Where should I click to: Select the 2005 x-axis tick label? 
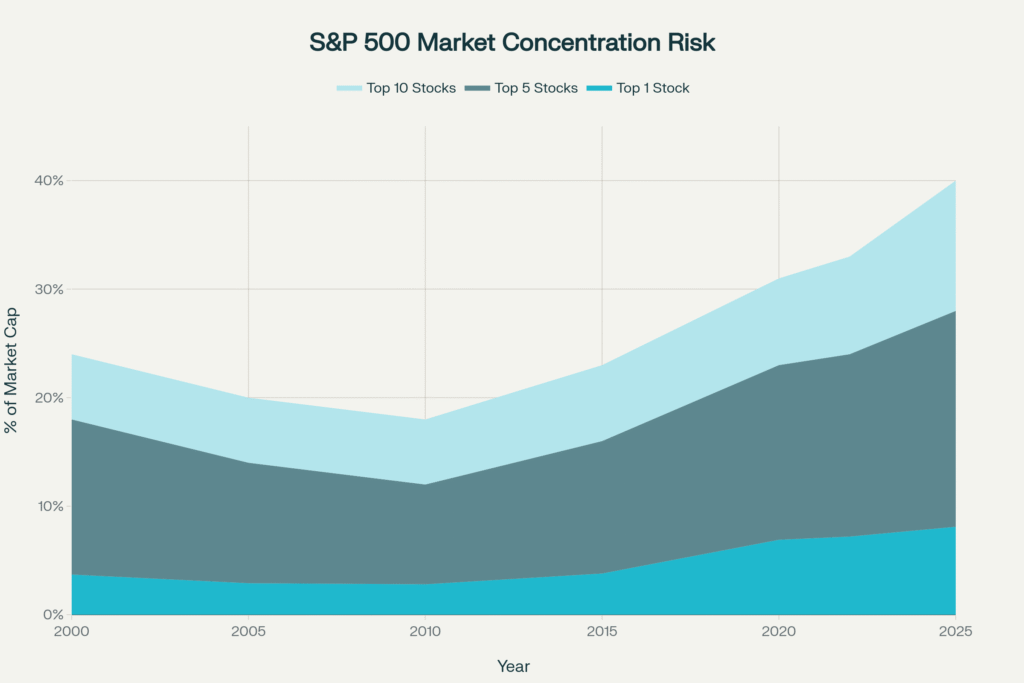[x=248, y=632]
